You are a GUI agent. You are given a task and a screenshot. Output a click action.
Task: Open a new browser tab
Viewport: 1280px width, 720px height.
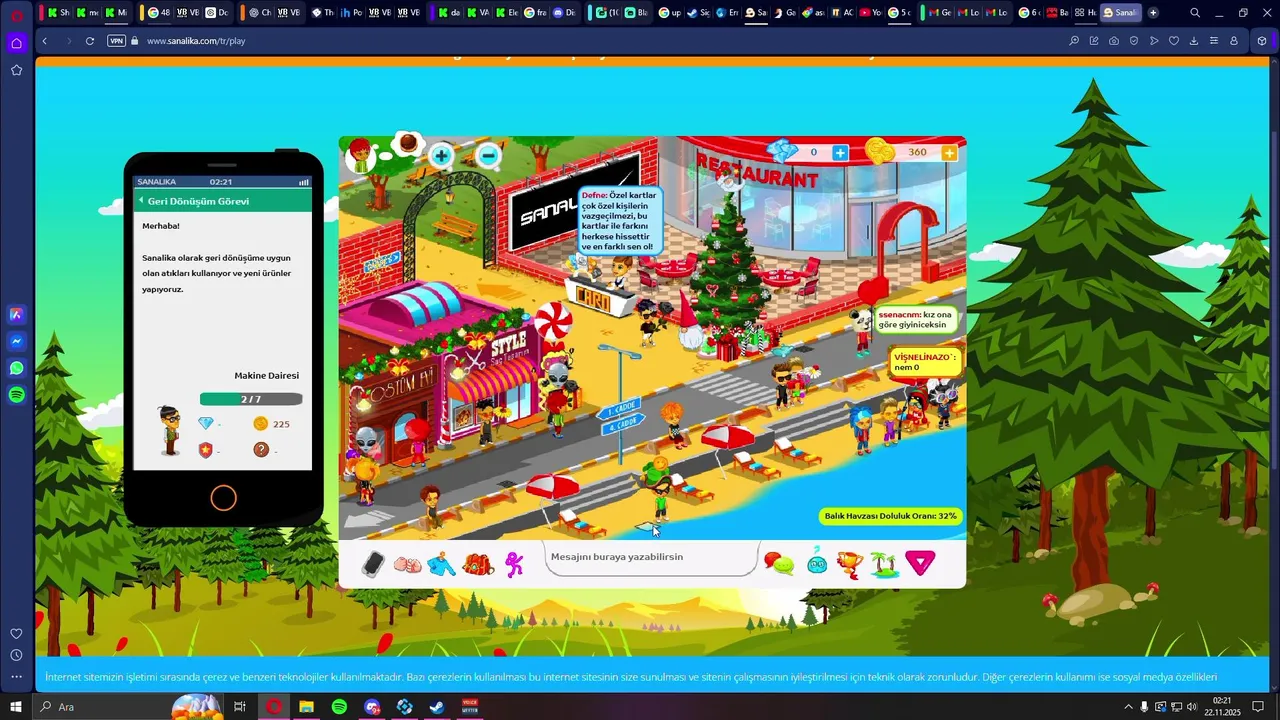tap(1153, 13)
